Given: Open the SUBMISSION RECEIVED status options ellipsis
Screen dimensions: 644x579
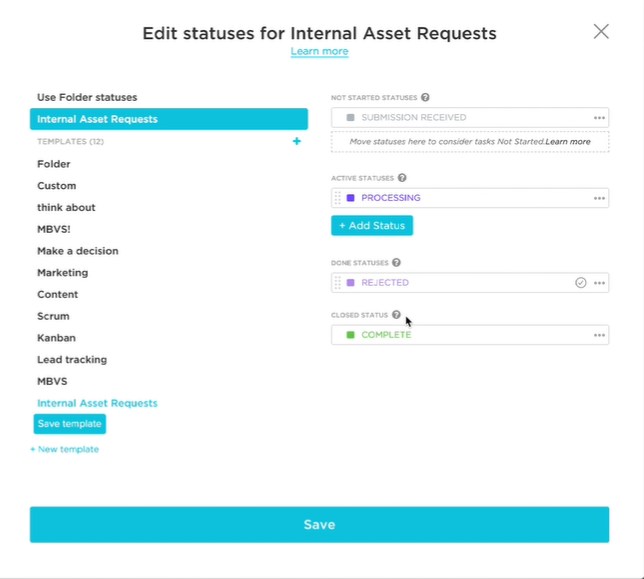Looking at the screenshot, I should click(x=599, y=118).
